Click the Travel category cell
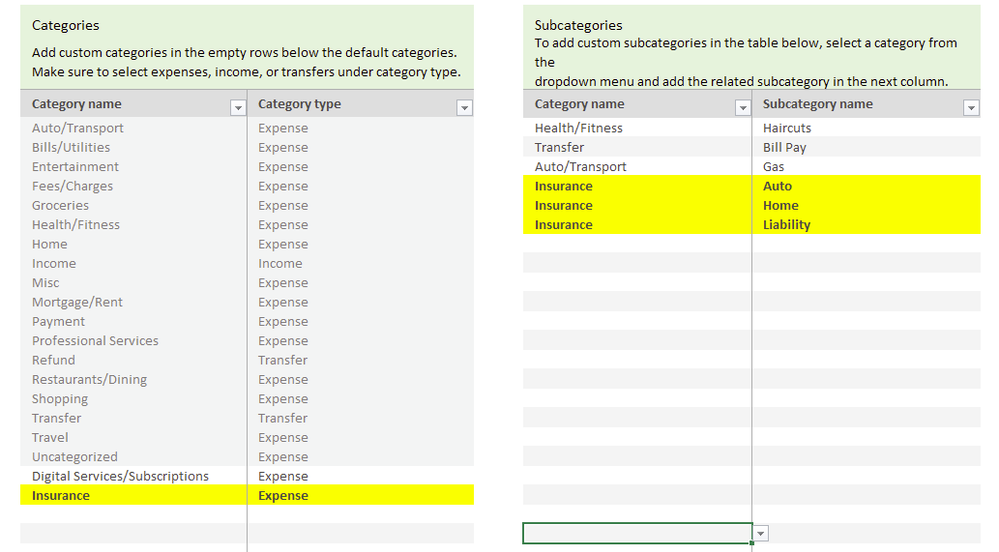This screenshot has height=552, width=999. click(x=133, y=437)
